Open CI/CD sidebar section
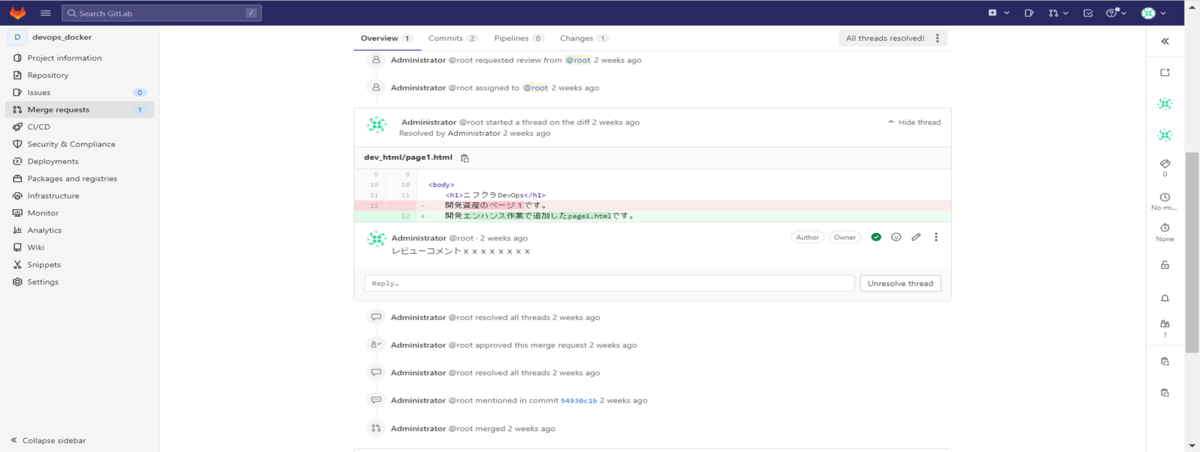 [38, 127]
